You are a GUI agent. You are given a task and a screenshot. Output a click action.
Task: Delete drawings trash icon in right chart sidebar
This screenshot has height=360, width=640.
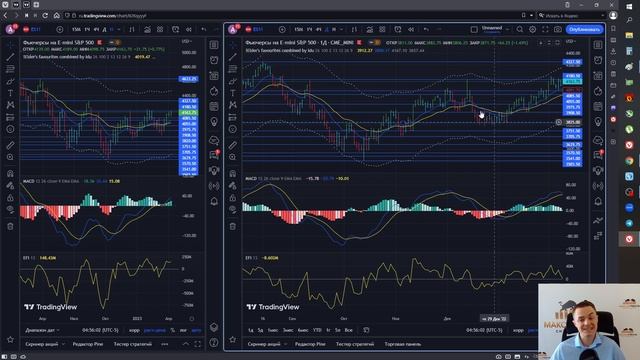pos(233,226)
